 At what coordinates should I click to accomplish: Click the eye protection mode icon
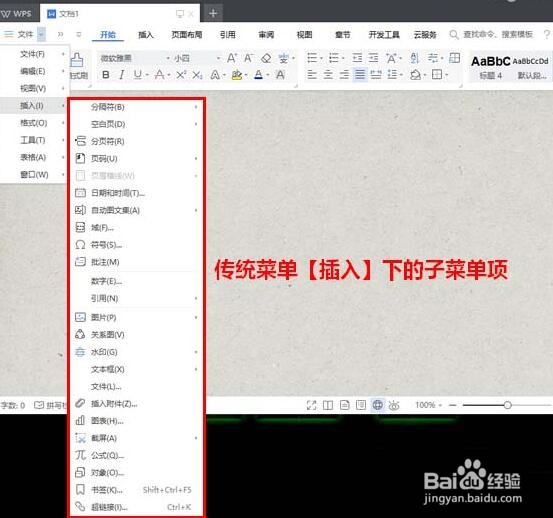394,405
